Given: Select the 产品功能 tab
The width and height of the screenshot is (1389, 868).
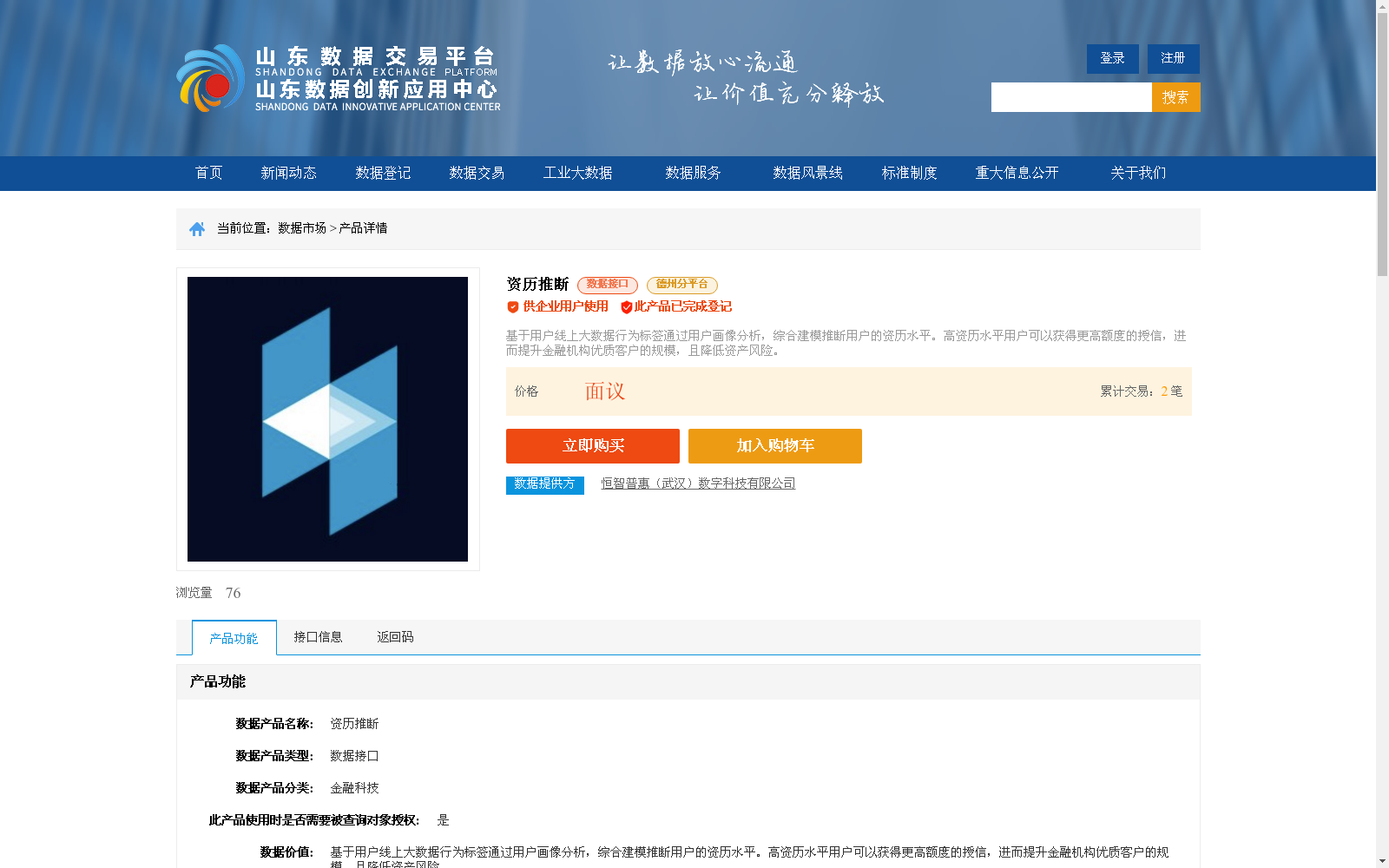Looking at the screenshot, I should coord(234,638).
